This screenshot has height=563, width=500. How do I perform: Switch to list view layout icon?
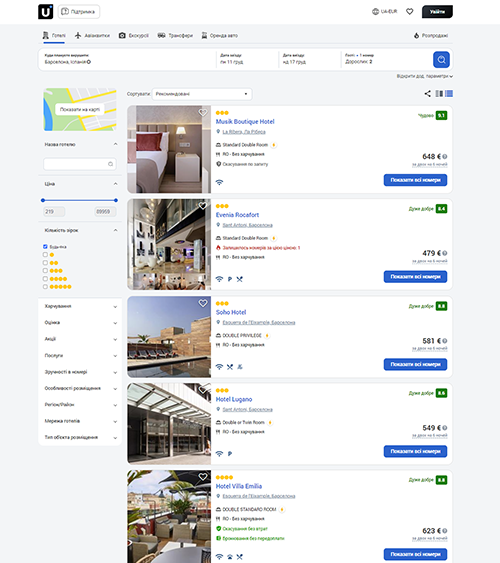pos(449,94)
